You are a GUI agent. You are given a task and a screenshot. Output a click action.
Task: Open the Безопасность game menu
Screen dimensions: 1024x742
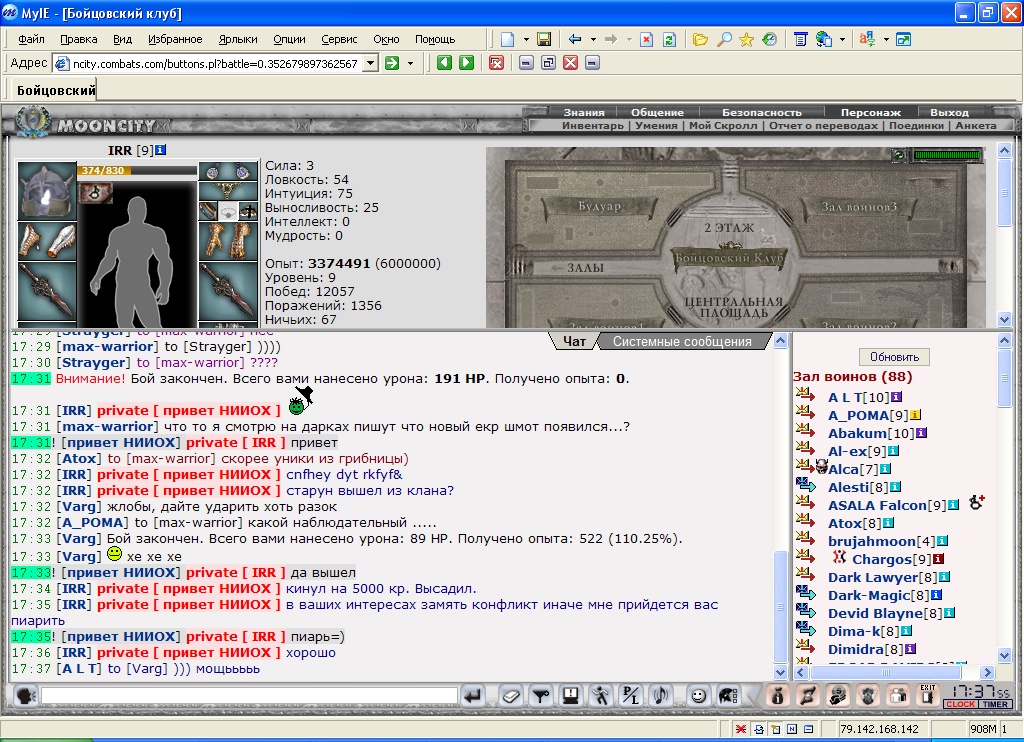tap(761, 112)
